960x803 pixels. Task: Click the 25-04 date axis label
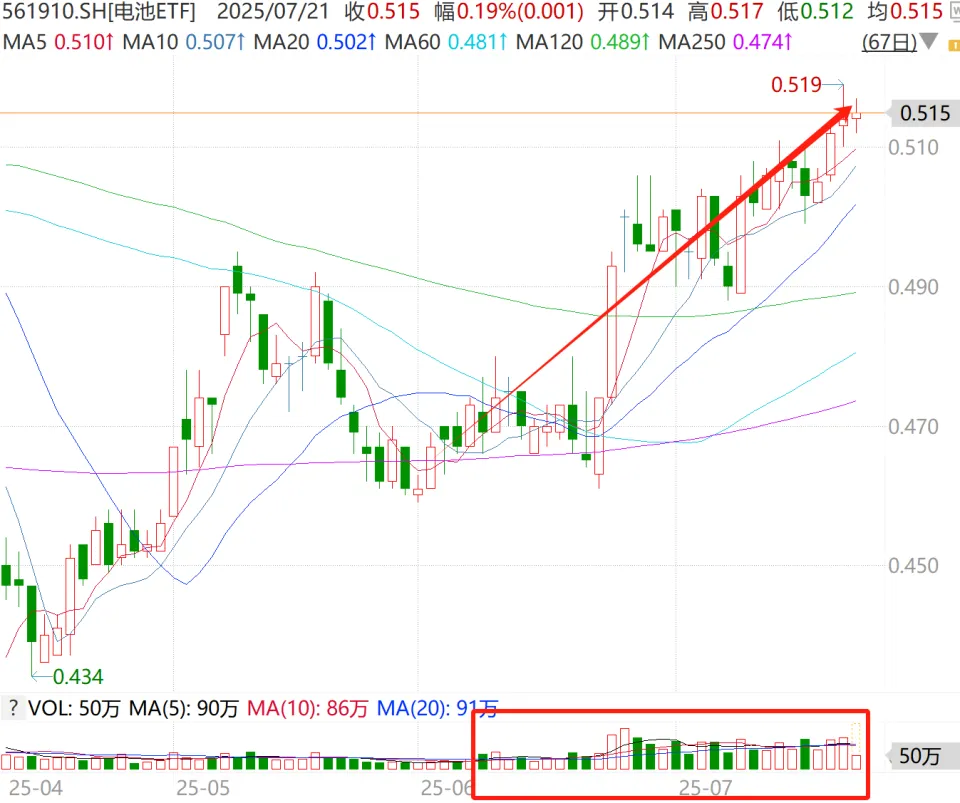pyautogui.click(x=36, y=788)
